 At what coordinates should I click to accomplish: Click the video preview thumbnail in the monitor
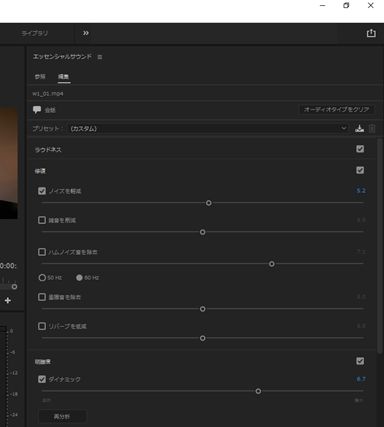coord(9,163)
